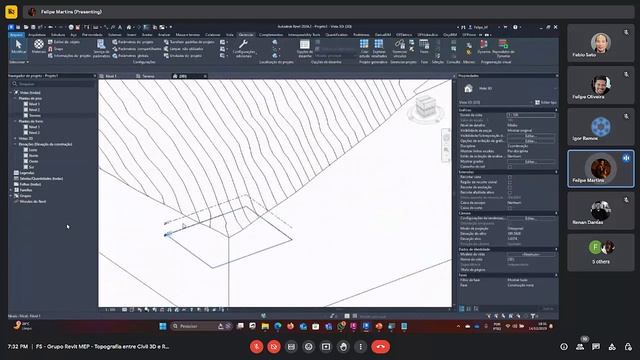Viewport: 640px width, 360px height.
Task: Open Parâmetros compartilhados
Action: pyautogui.click(x=137, y=49)
